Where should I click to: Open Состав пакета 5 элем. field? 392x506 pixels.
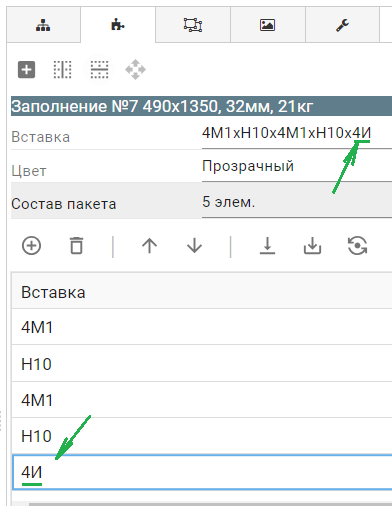pos(297,202)
